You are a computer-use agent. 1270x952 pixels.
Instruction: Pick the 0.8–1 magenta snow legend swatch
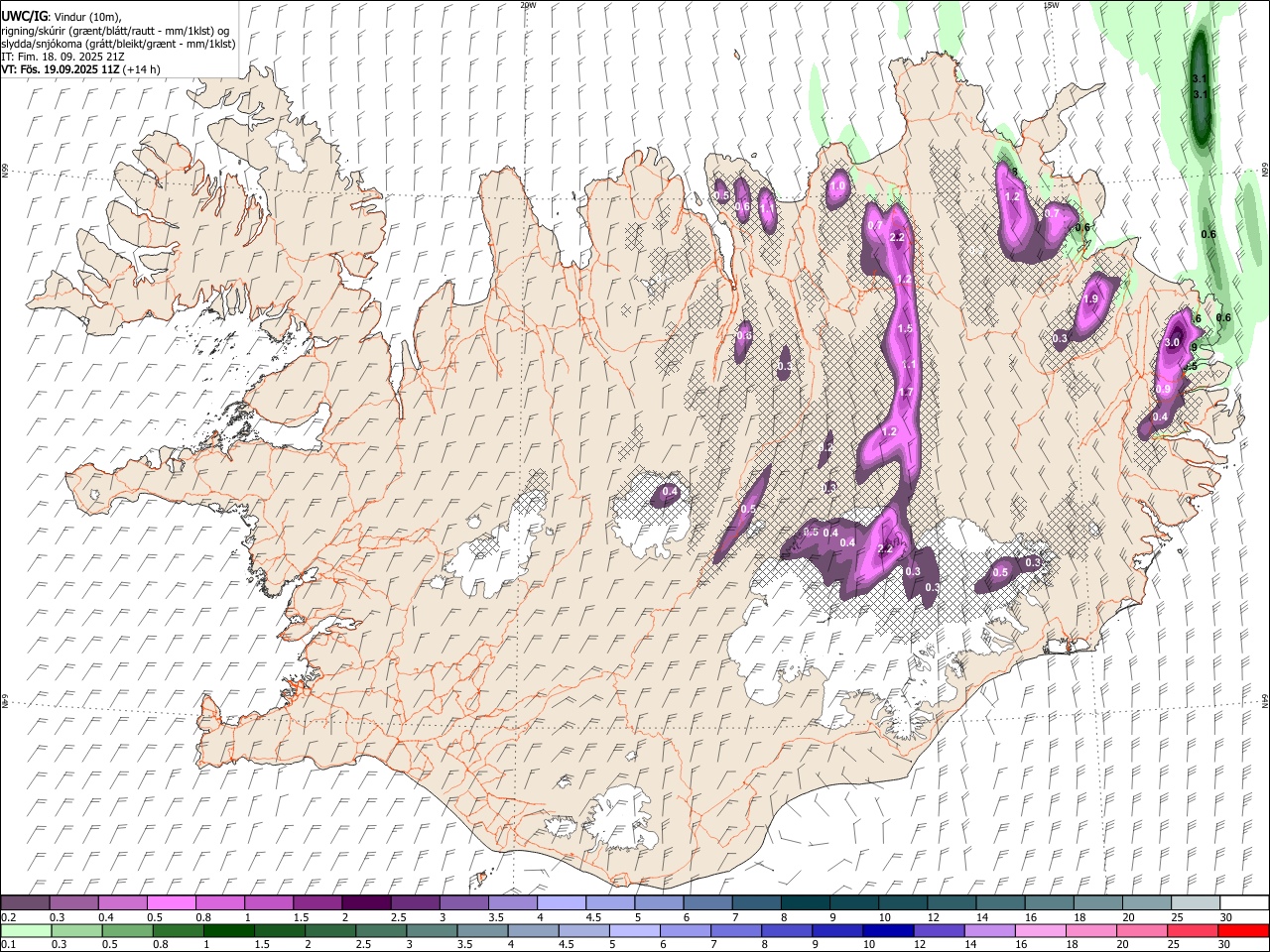(x=219, y=903)
